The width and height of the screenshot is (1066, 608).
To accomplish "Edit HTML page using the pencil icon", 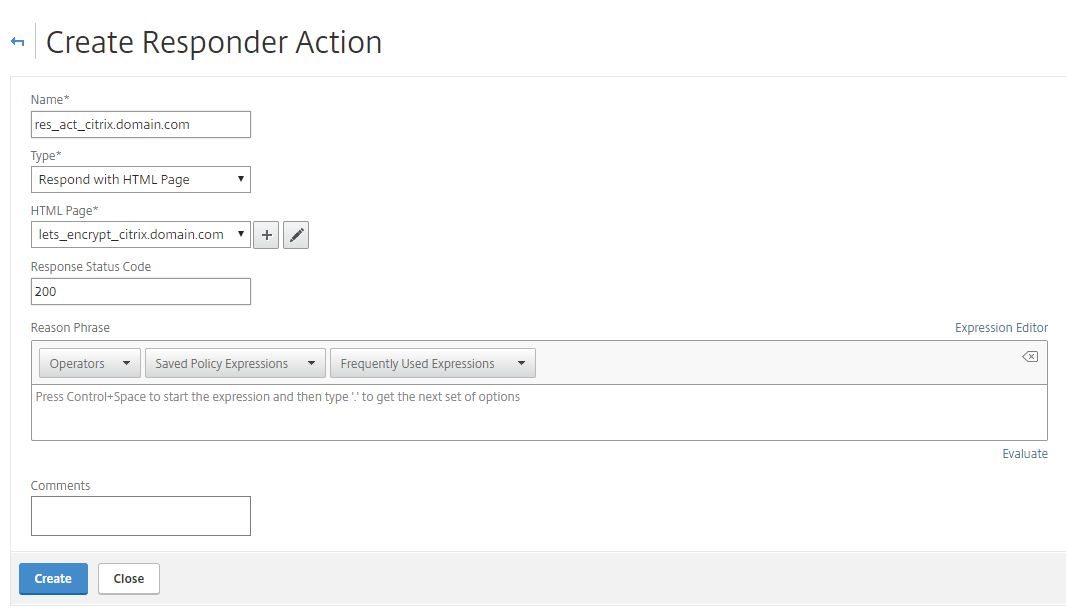I will click(x=296, y=235).
